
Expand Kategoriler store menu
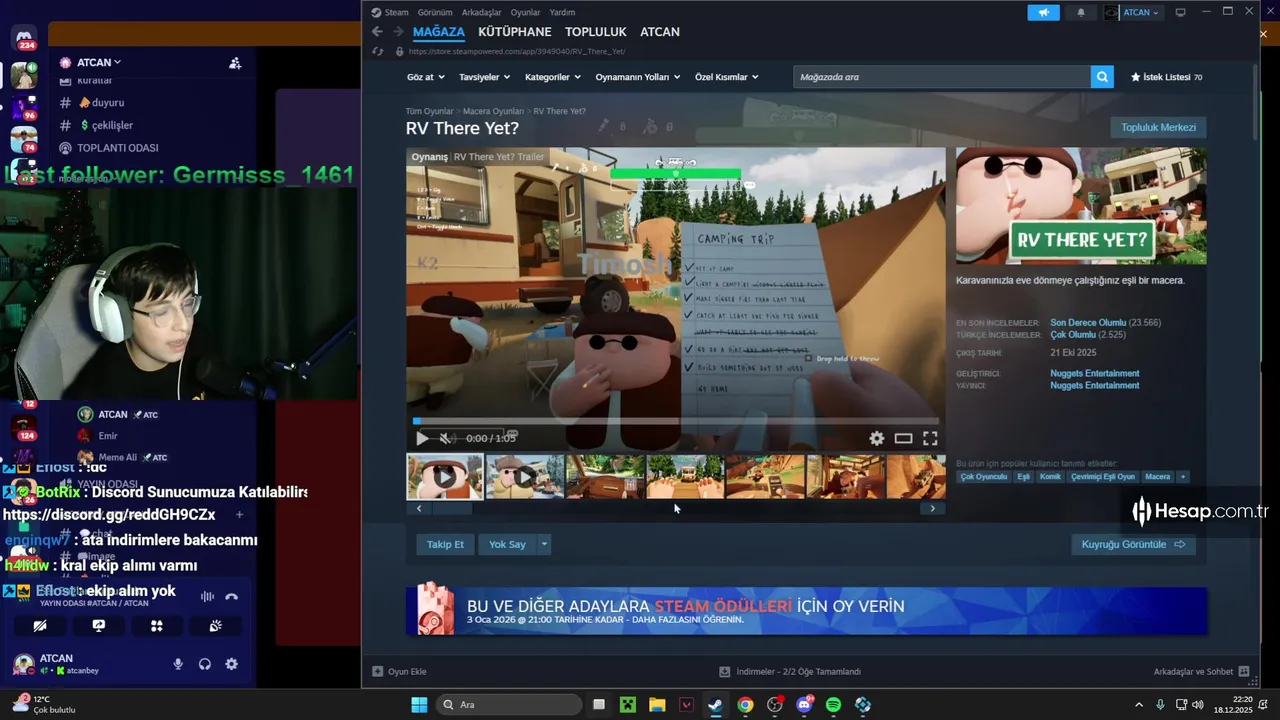[x=553, y=77]
